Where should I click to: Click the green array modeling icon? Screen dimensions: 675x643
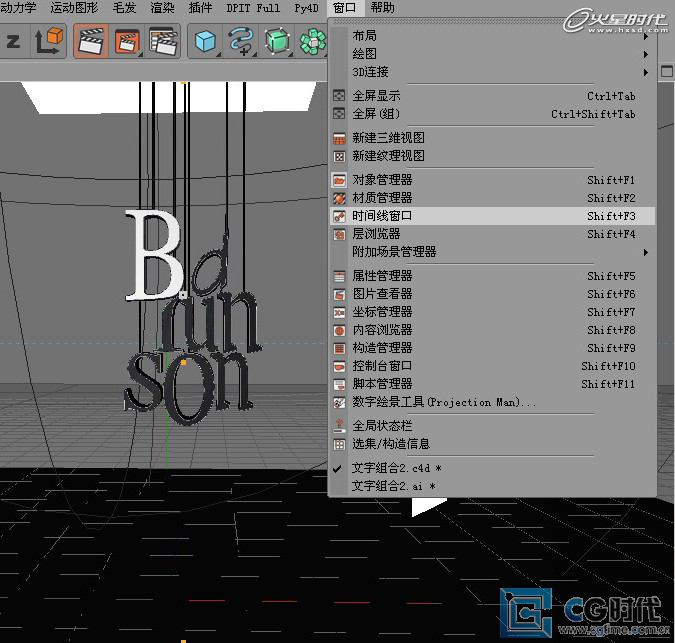pos(313,41)
